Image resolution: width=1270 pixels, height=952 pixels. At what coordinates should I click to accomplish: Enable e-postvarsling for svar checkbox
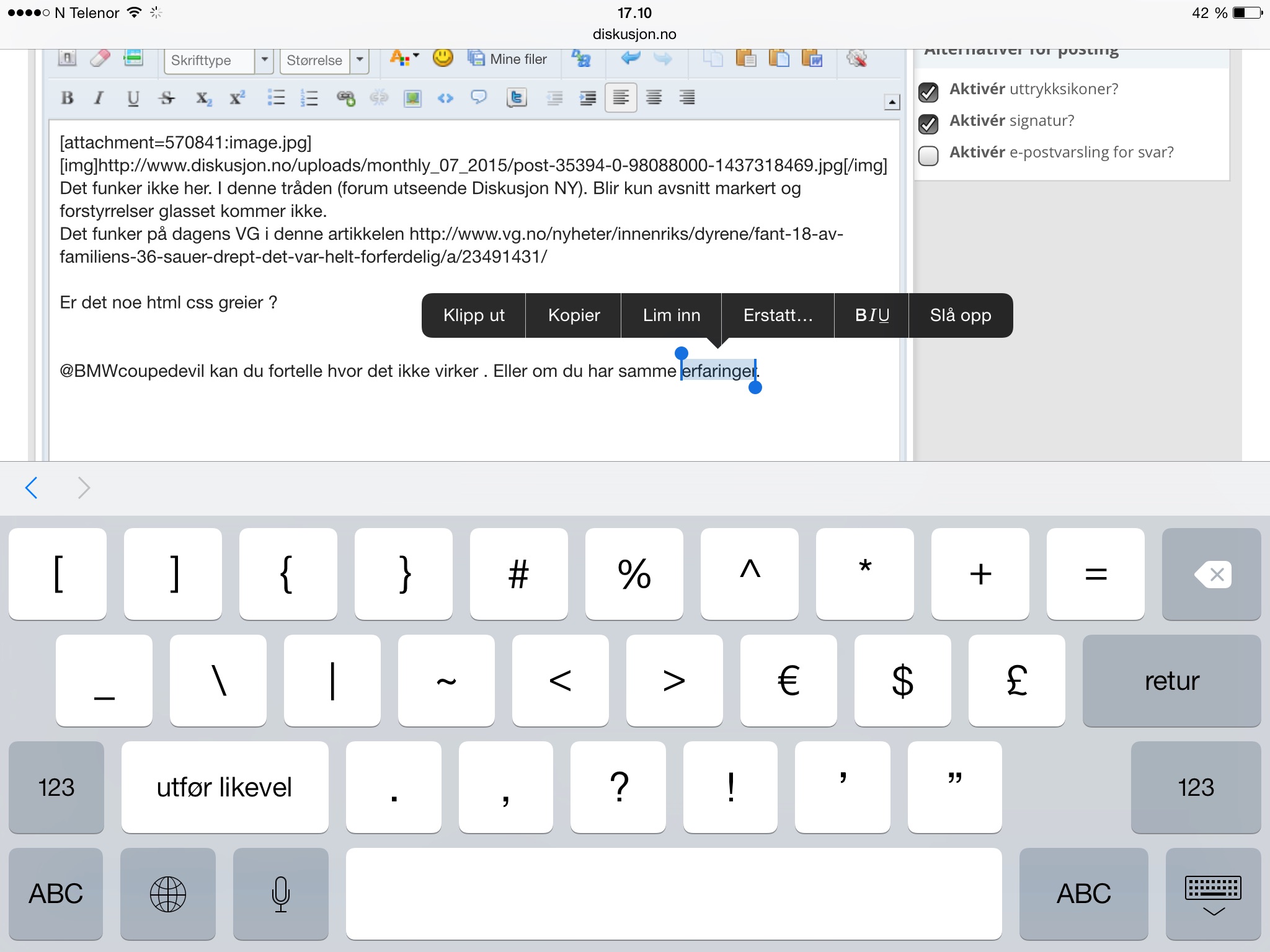coord(928,155)
